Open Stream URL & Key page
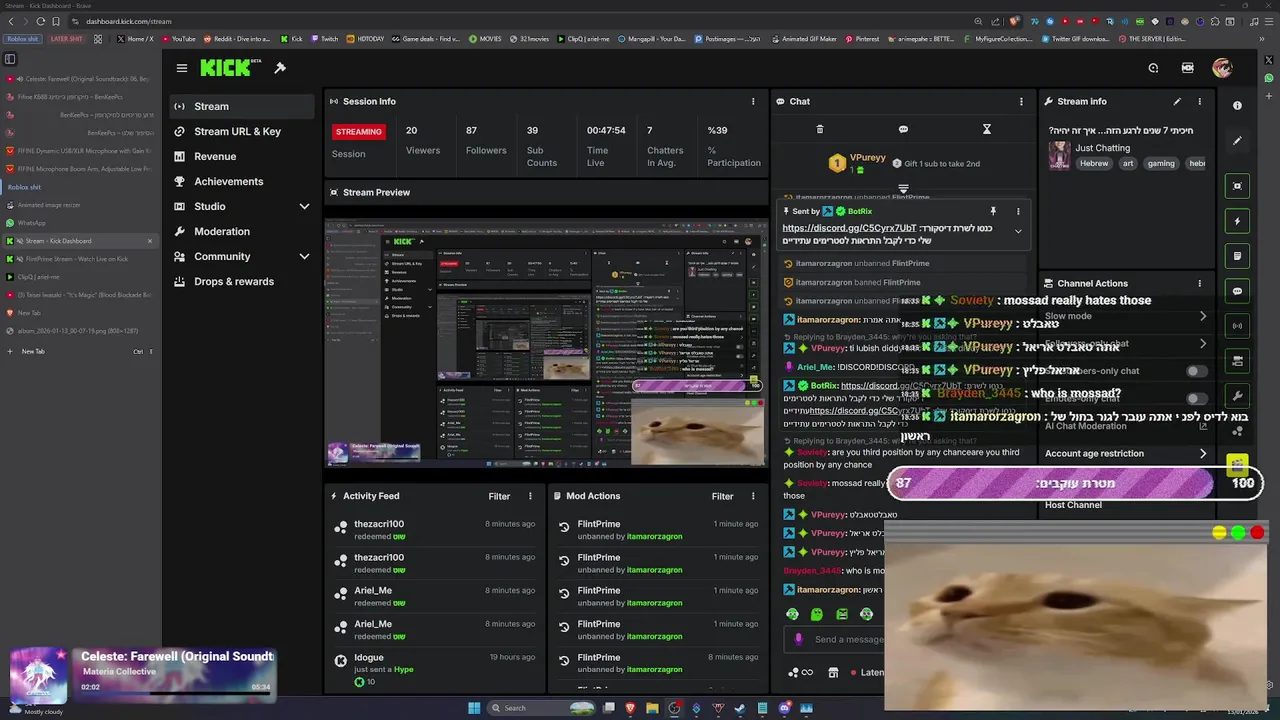 click(241, 131)
